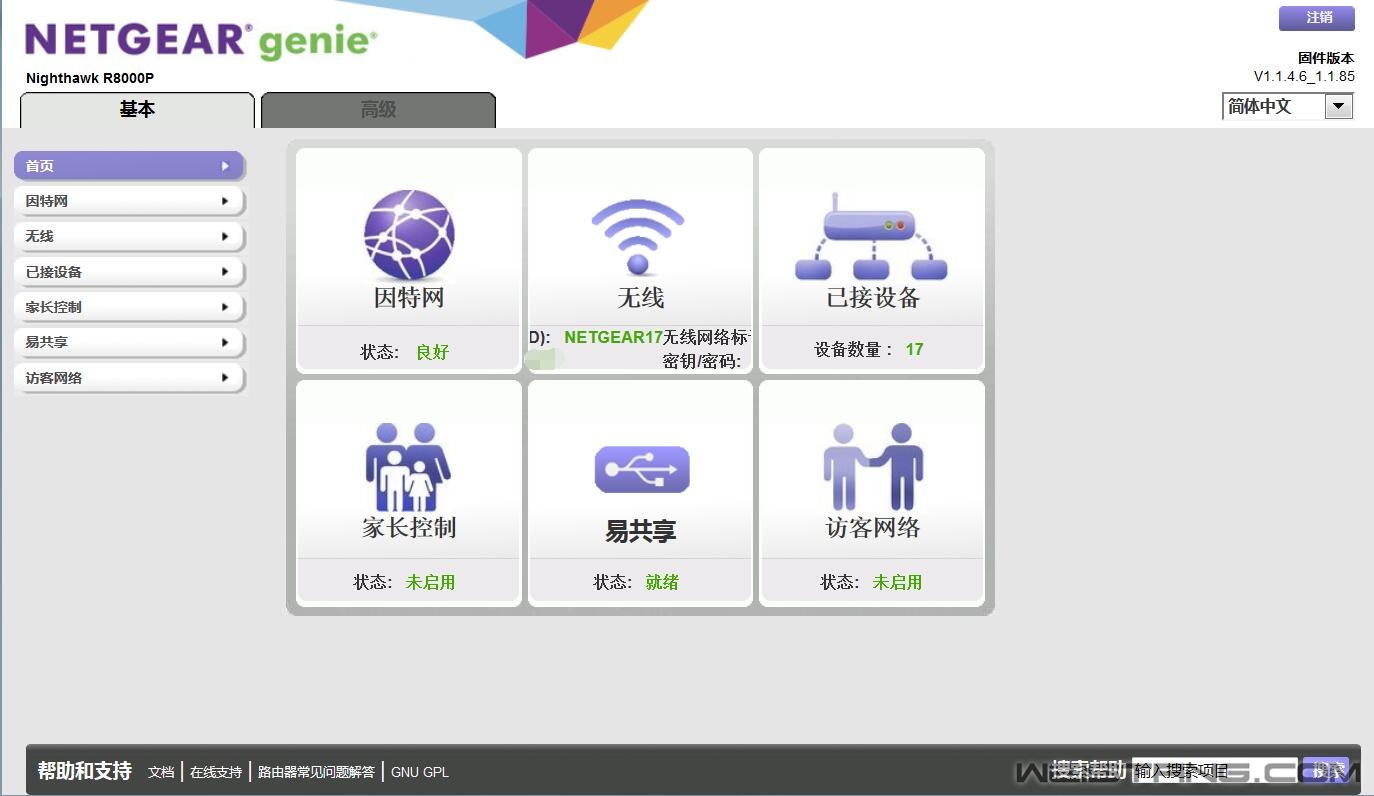Open 家长控制 in the sidebar
The width and height of the screenshot is (1374, 796).
click(129, 307)
